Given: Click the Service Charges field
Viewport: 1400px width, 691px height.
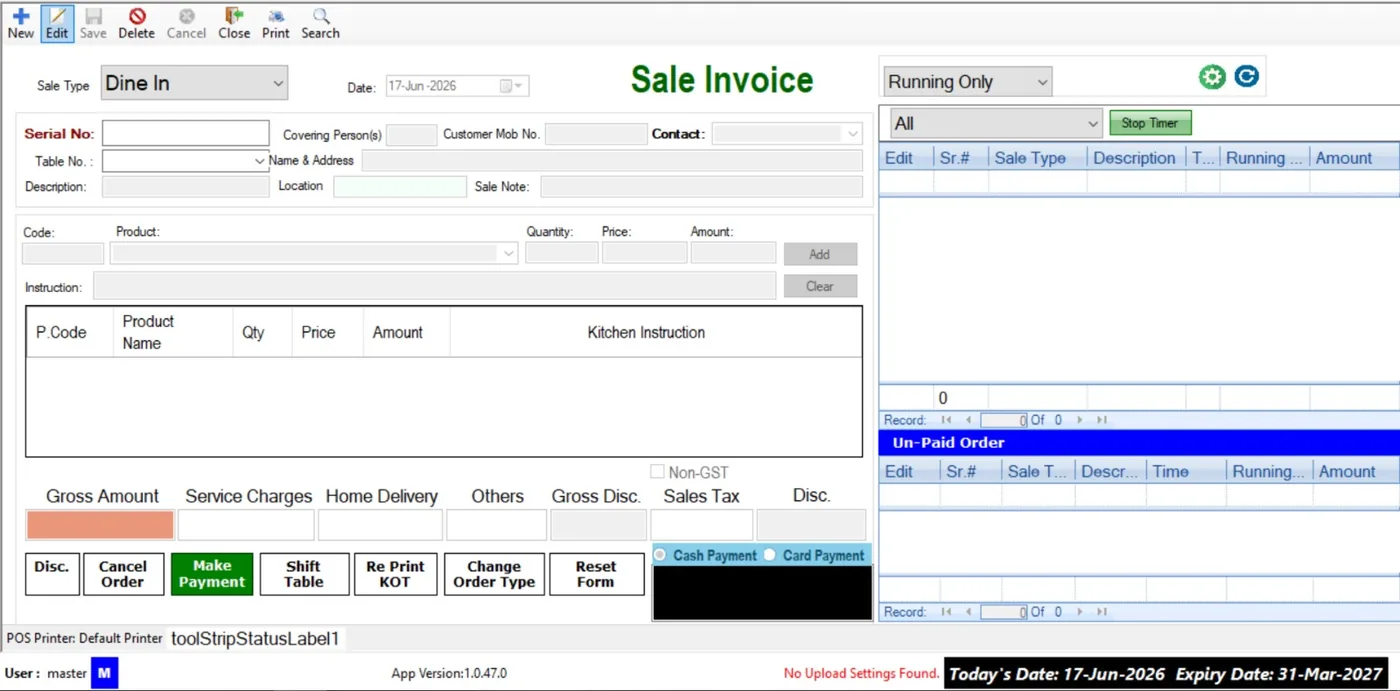Looking at the screenshot, I should point(246,525).
